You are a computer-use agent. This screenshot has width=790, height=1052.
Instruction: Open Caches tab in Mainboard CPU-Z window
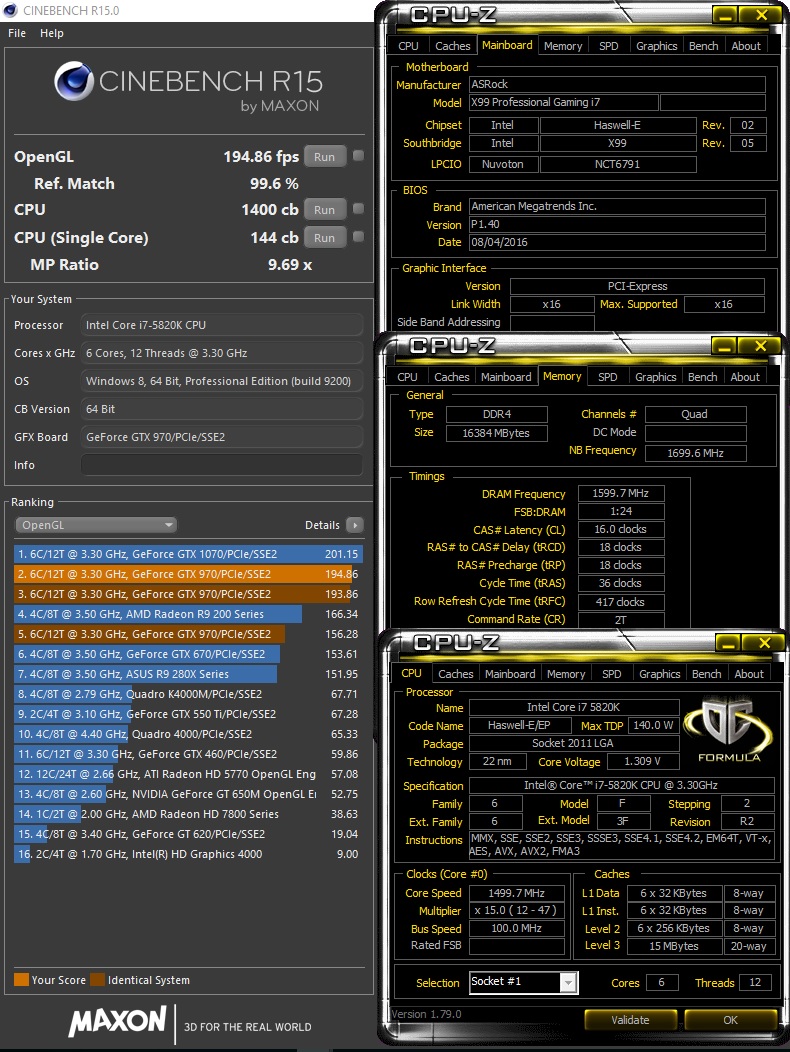[452, 46]
